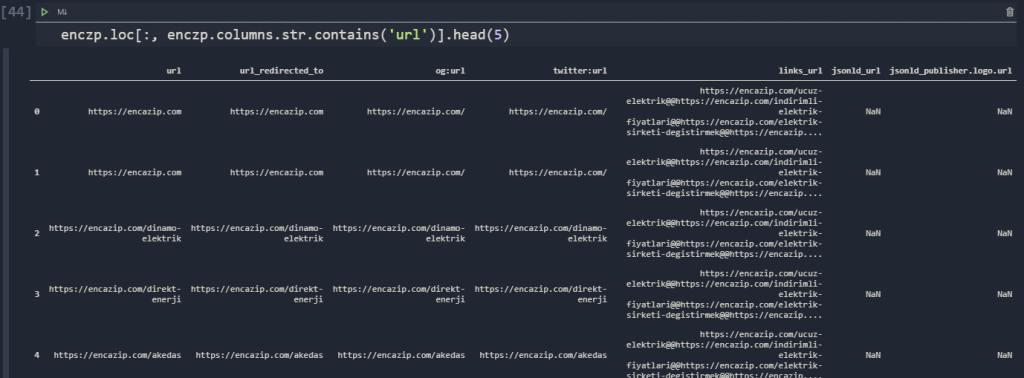Select the [44] execution count label
The image size is (1024, 378).
coord(16,12)
